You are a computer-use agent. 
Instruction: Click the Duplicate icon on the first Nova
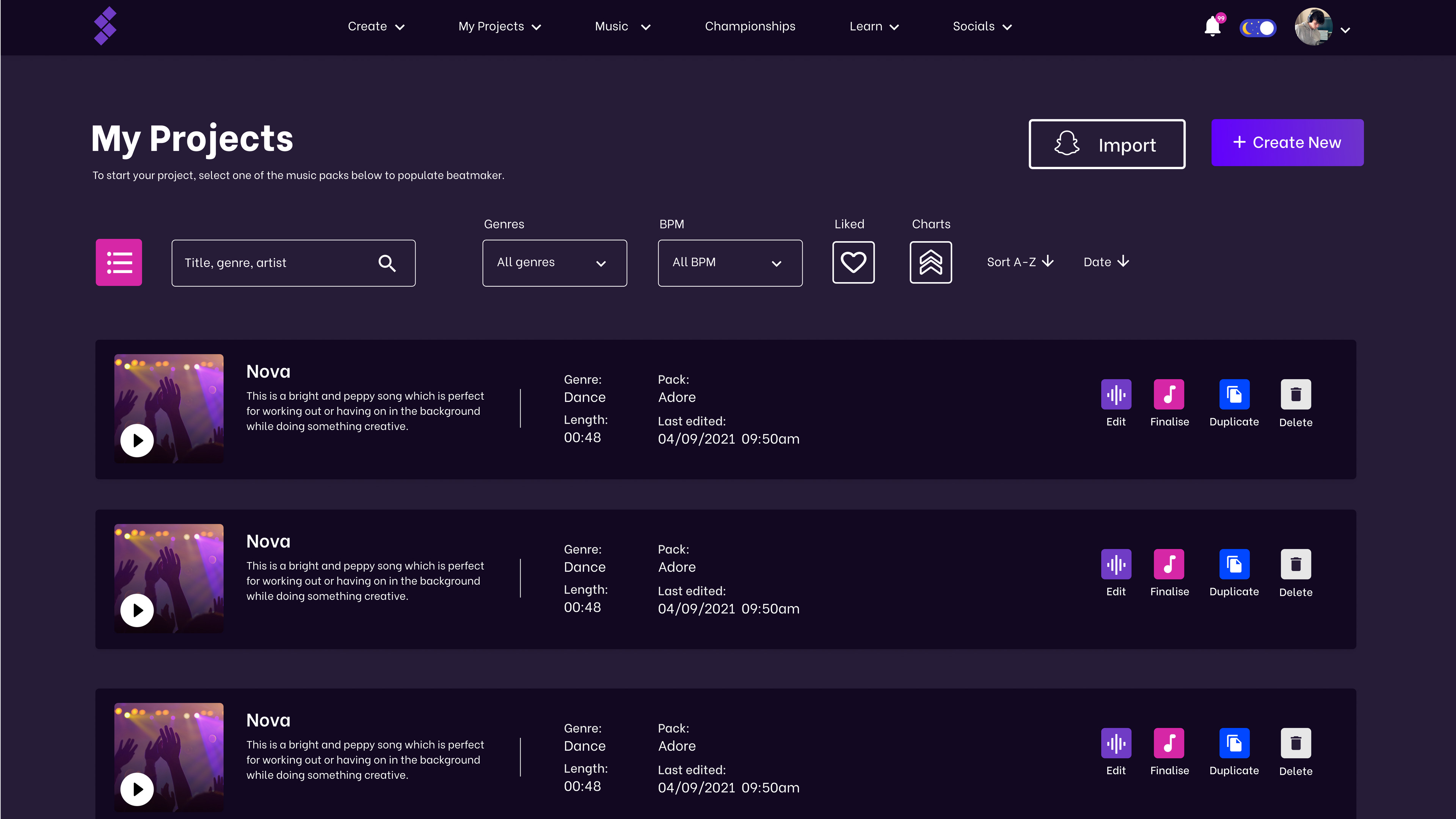1235,394
